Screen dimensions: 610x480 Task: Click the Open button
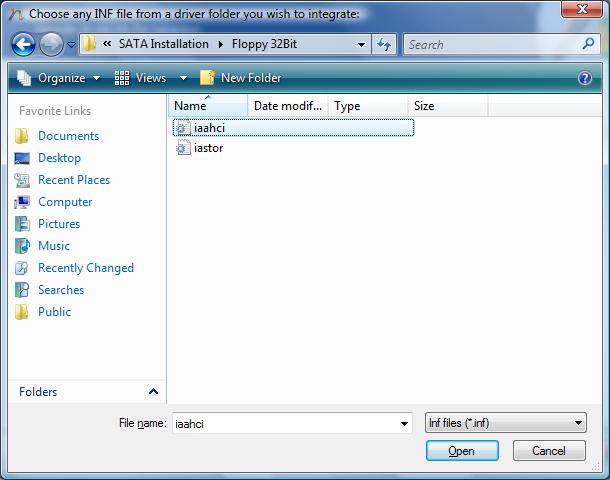point(461,451)
